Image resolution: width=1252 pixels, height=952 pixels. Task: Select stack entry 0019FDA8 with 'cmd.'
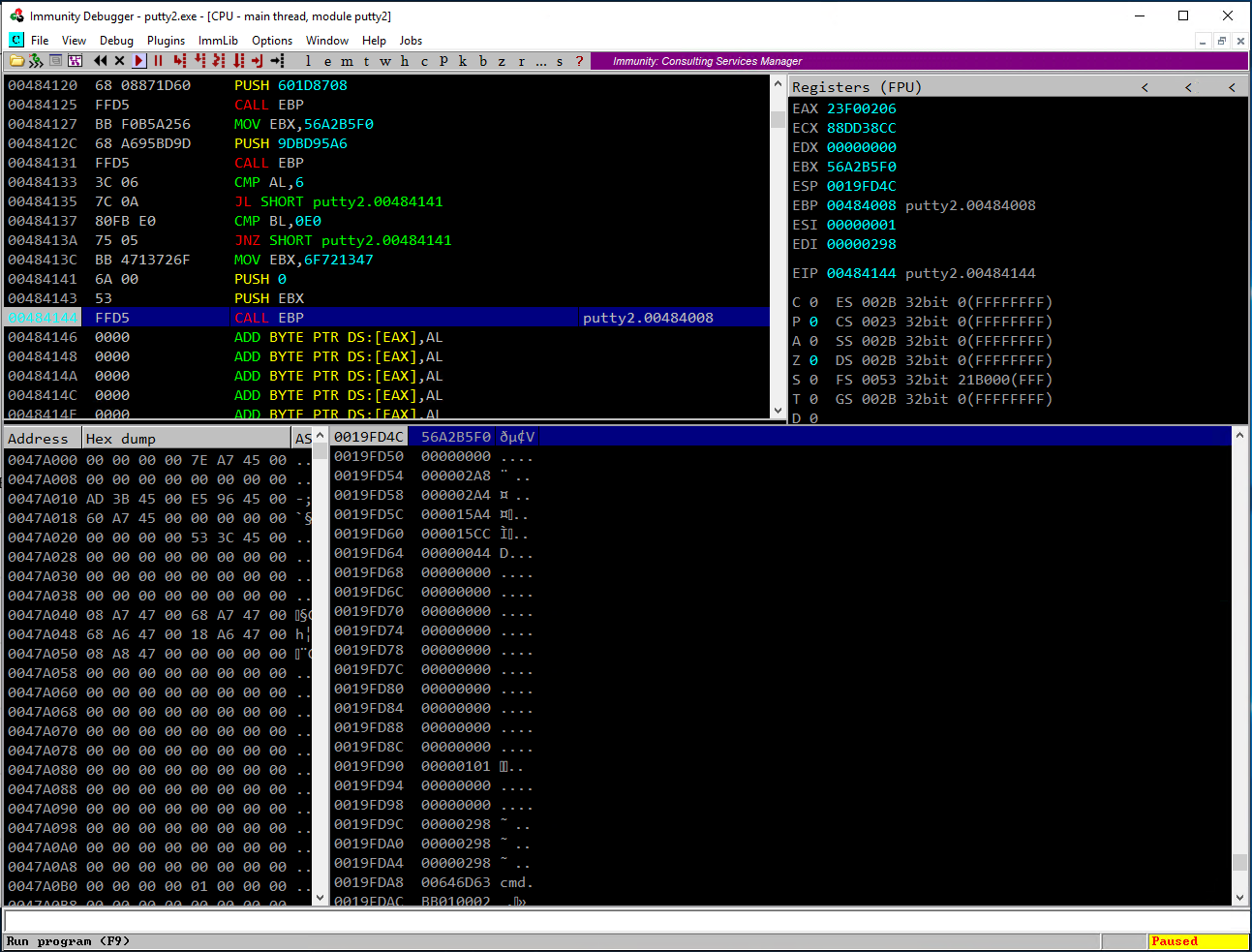click(x=780, y=882)
